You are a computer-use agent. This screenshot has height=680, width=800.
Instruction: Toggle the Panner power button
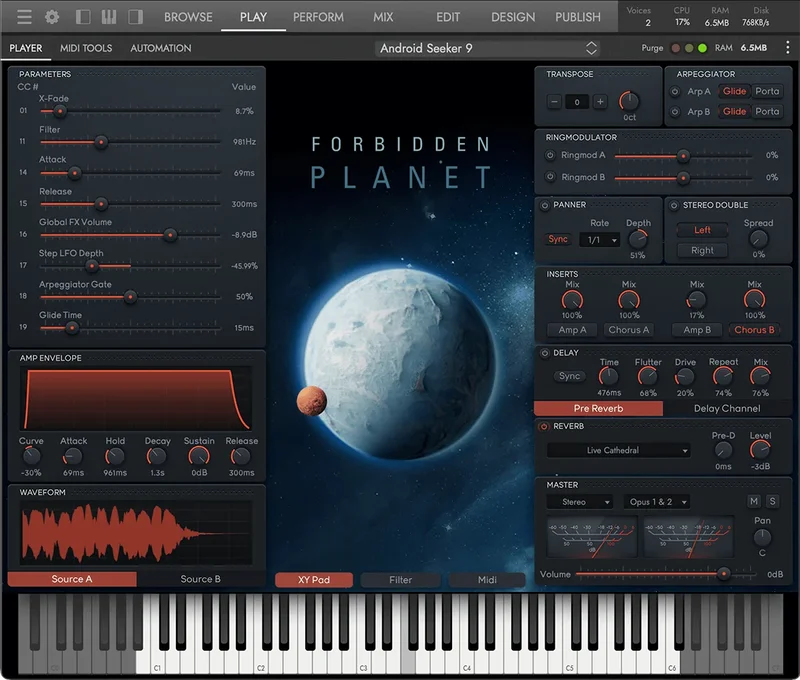[x=544, y=205]
